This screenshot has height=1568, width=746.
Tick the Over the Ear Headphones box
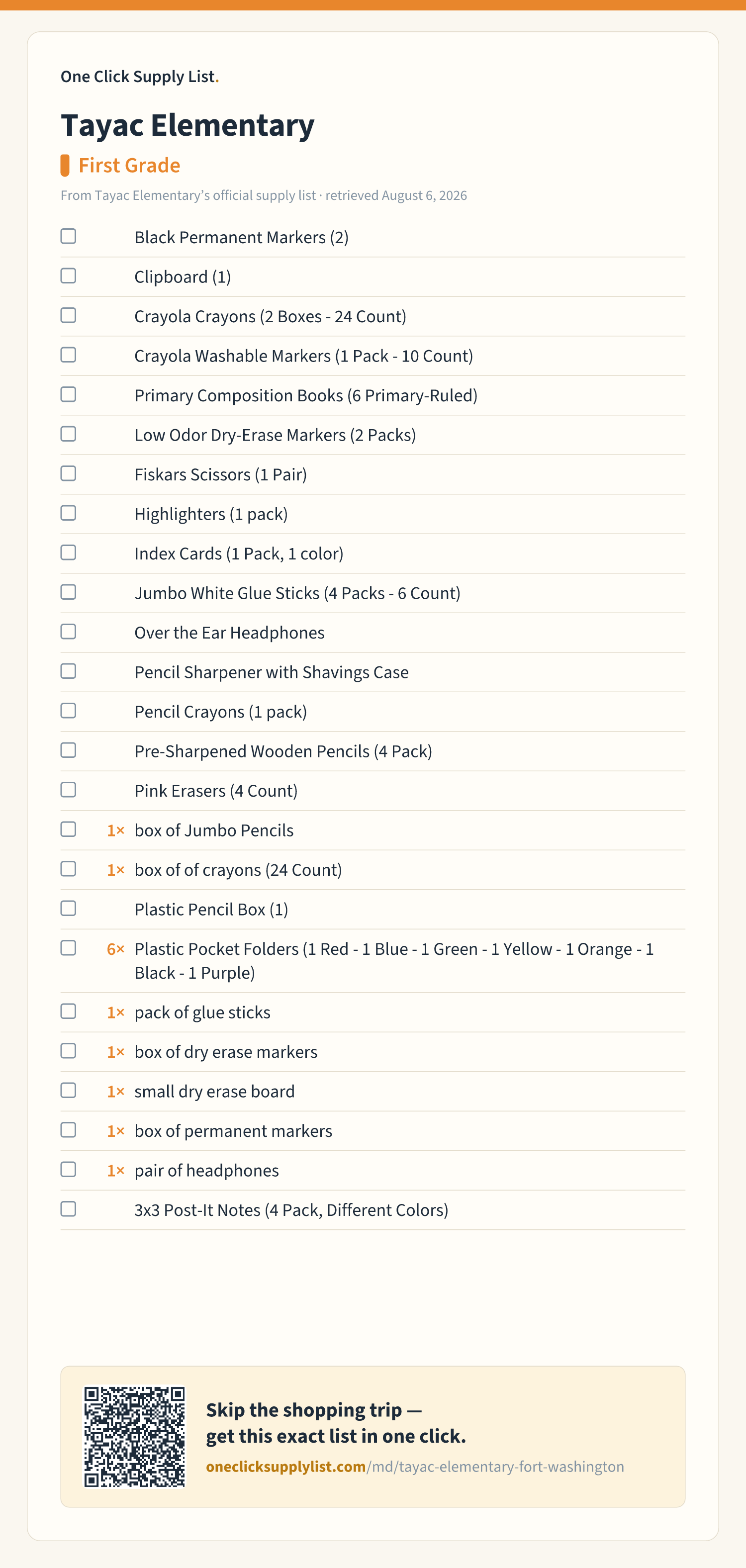click(68, 632)
